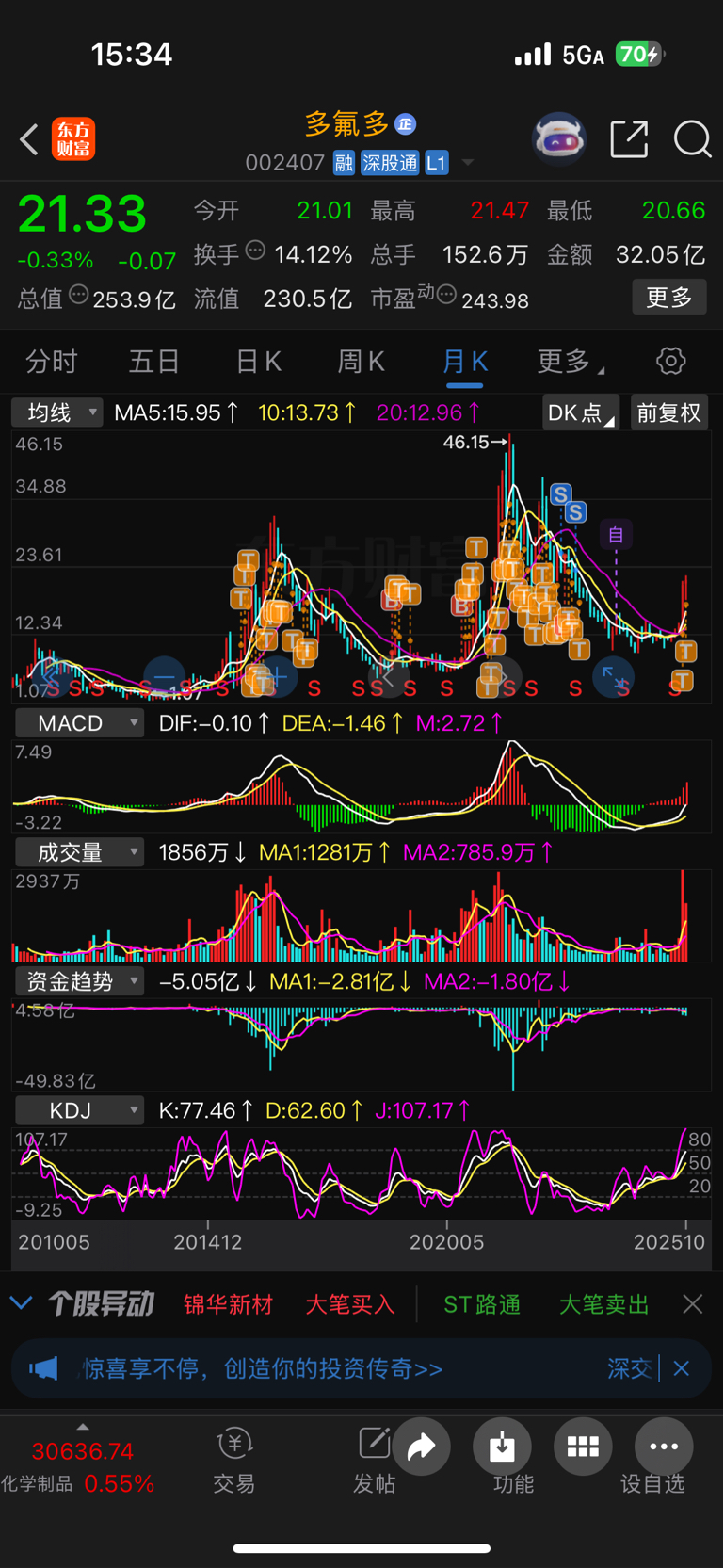Open chart settings gear icon
The width and height of the screenshot is (724, 1568).
[670, 361]
